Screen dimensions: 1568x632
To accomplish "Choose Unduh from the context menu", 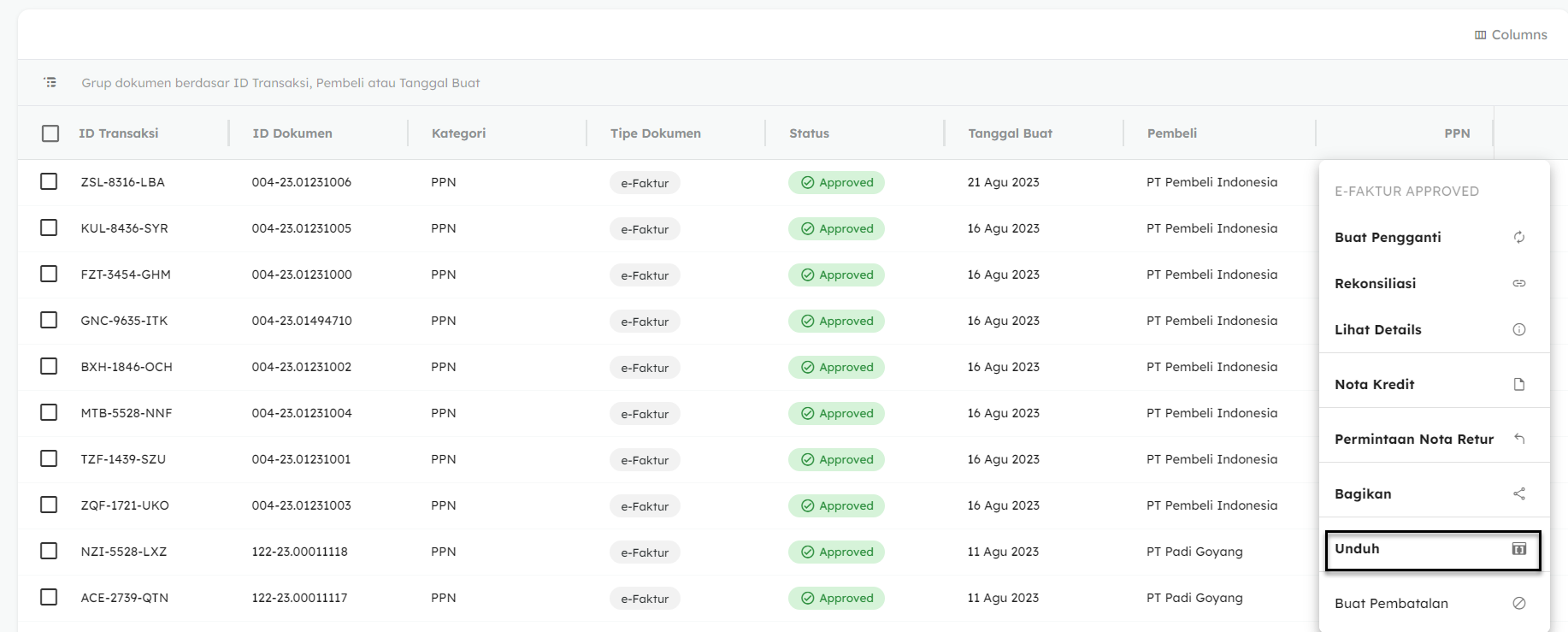I will tap(1357, 549).
